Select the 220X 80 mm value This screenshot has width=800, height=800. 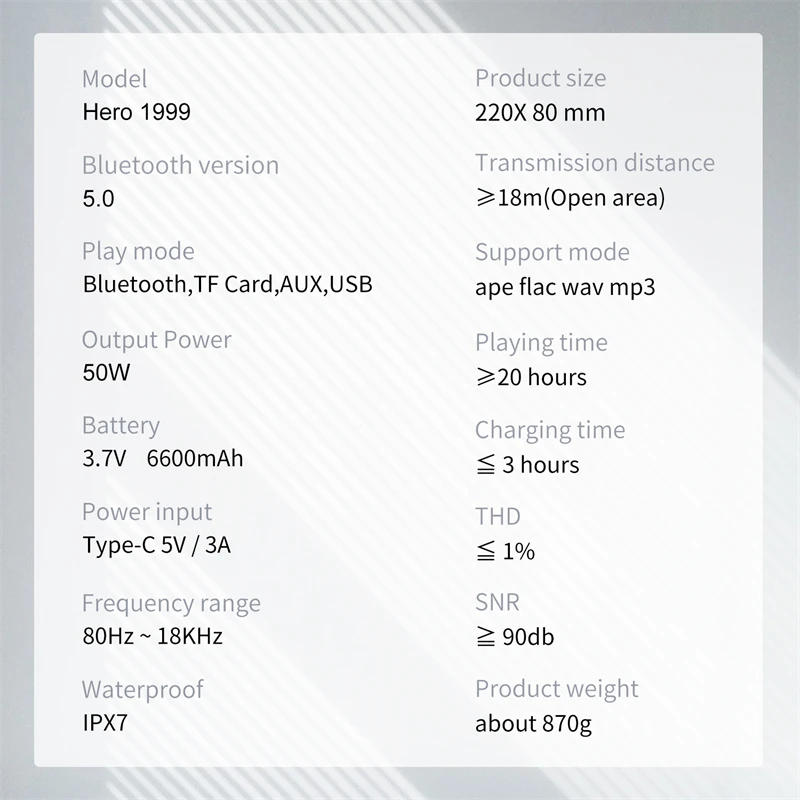pos(540,112)
